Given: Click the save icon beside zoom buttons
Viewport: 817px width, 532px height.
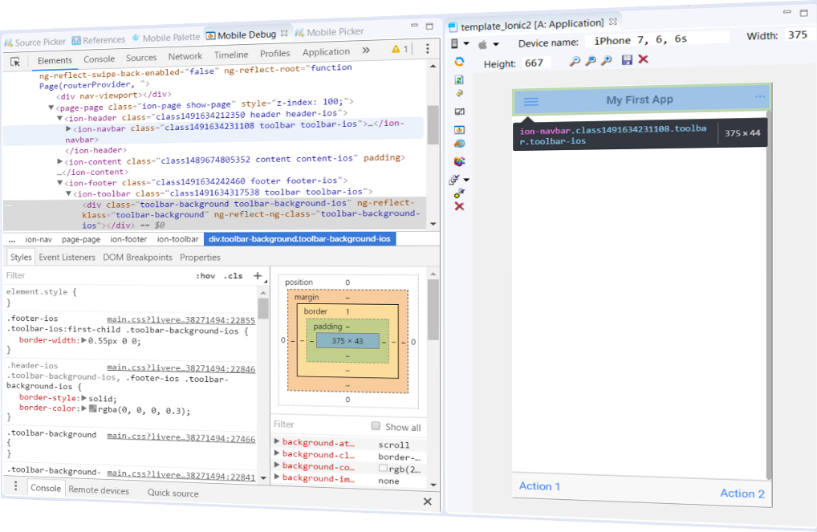Looking at the screenshot, I should point(627,61).
